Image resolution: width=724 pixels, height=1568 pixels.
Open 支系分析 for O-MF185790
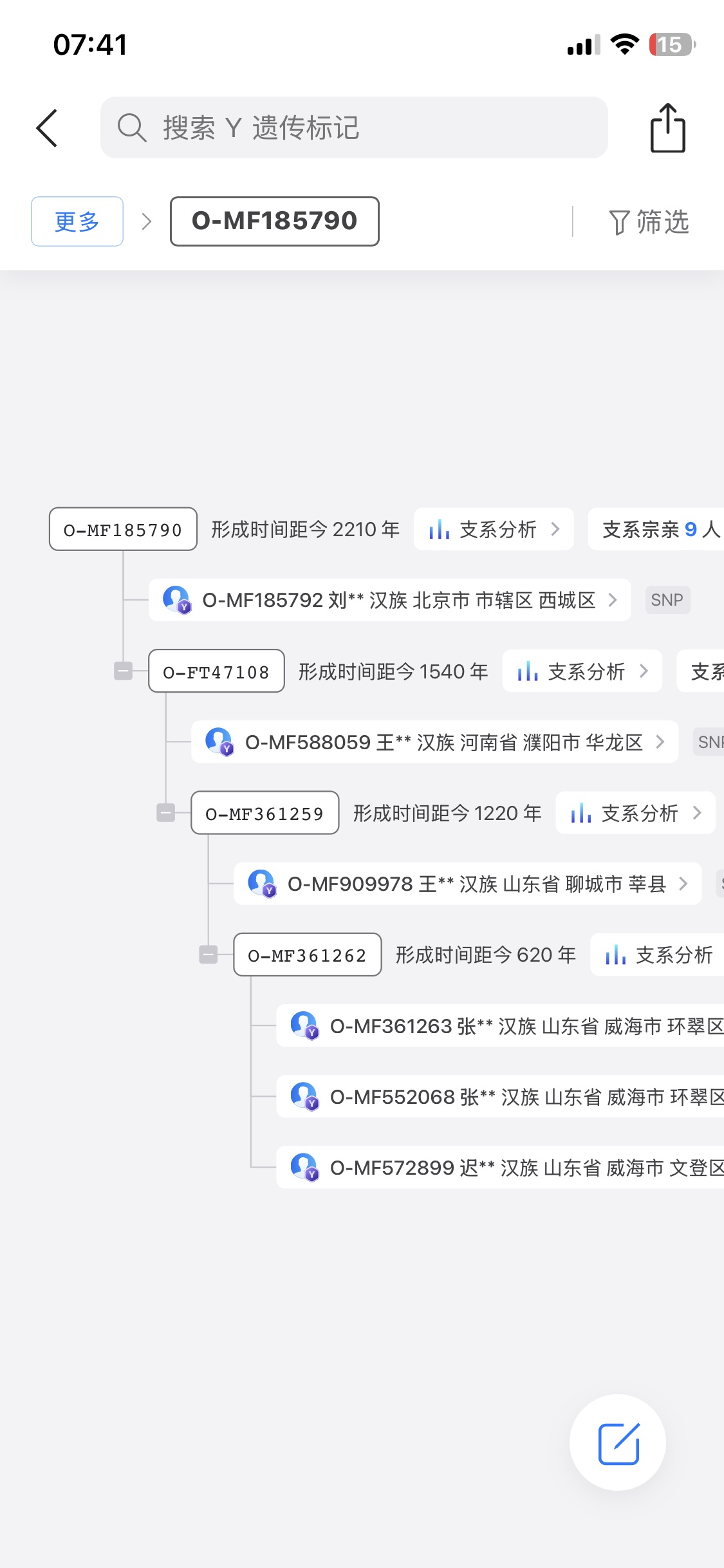click(x=494, y=529)
